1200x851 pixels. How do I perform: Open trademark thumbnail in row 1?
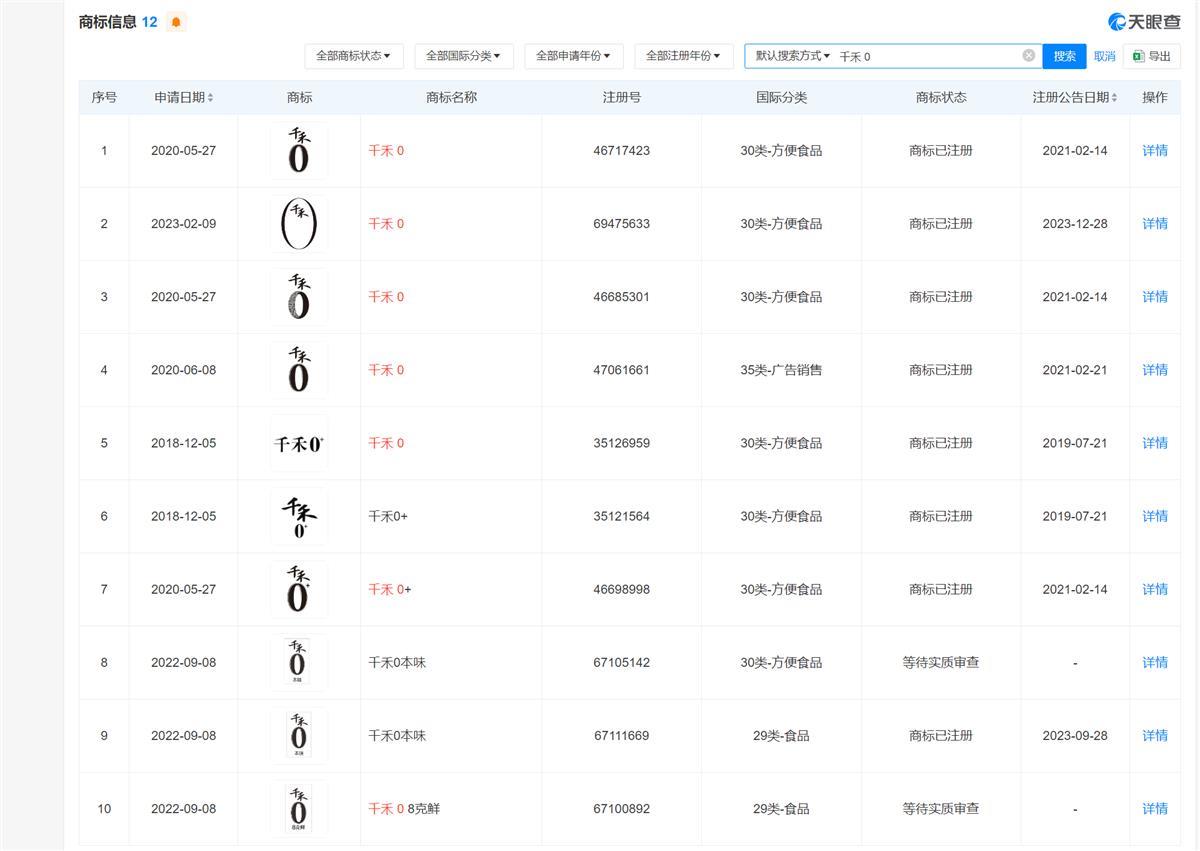click(x=298, y=151)
